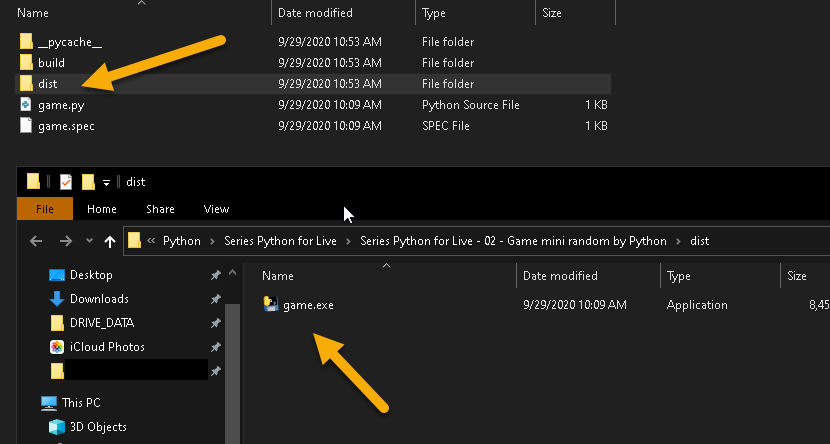Expand hidden parent folders in address bar
830x444 pixels.
[152, 241]
